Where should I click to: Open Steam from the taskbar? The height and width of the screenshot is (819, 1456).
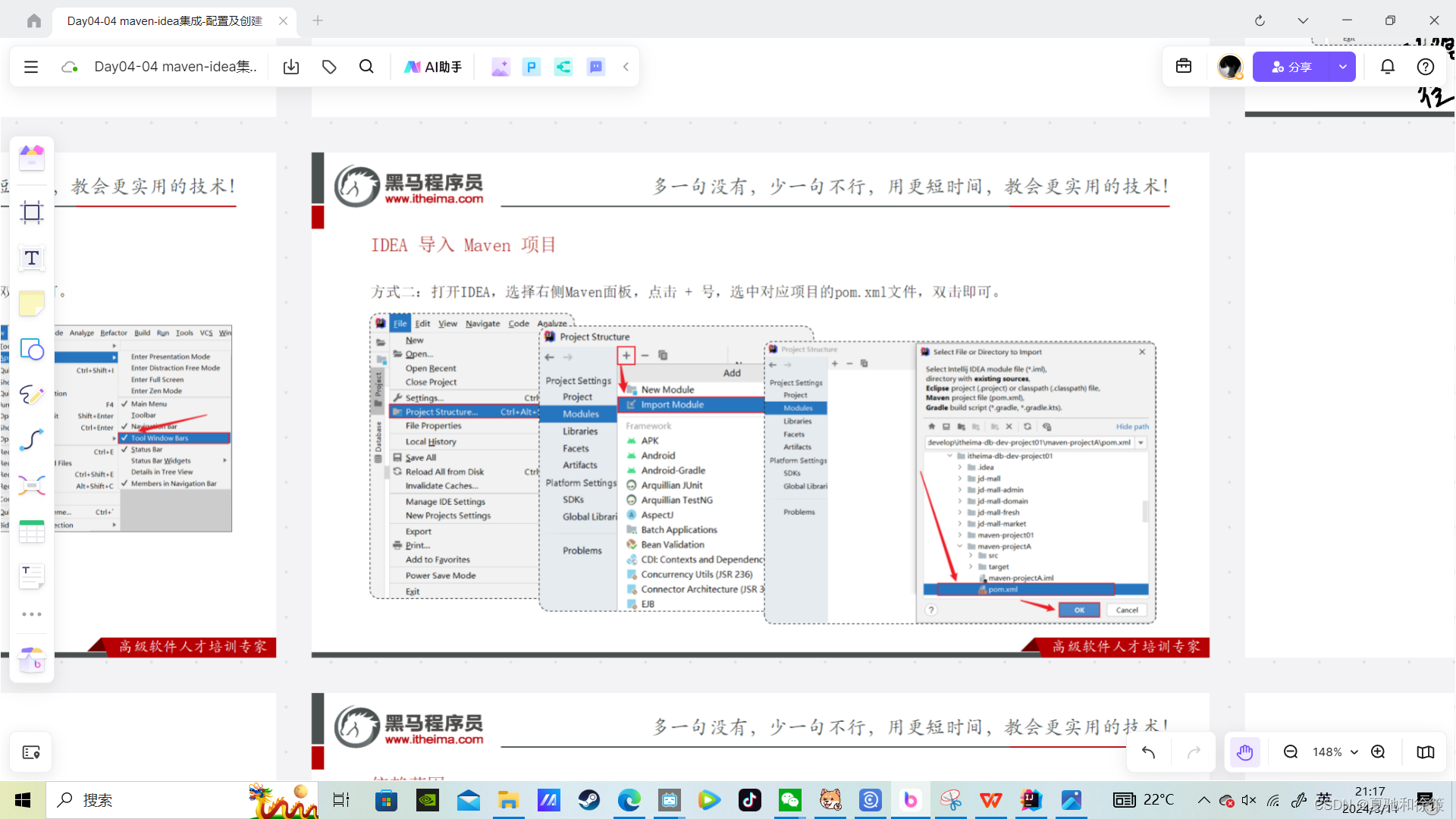point(588,800)
